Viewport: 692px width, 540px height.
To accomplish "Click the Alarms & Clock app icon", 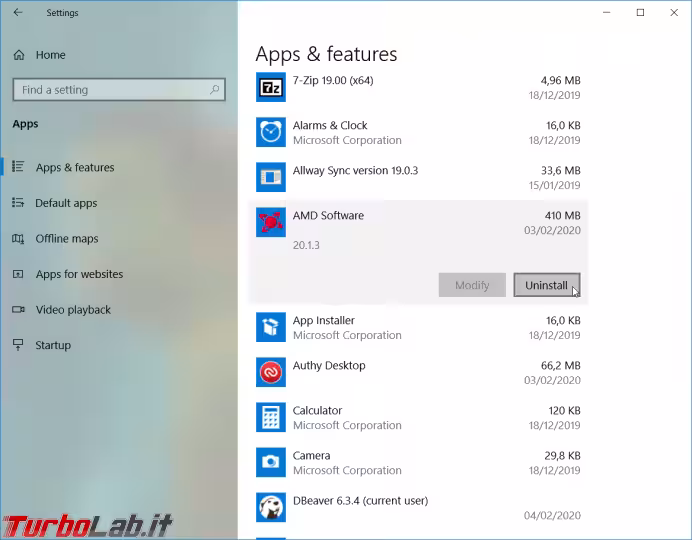I will [x=271, y=132].
